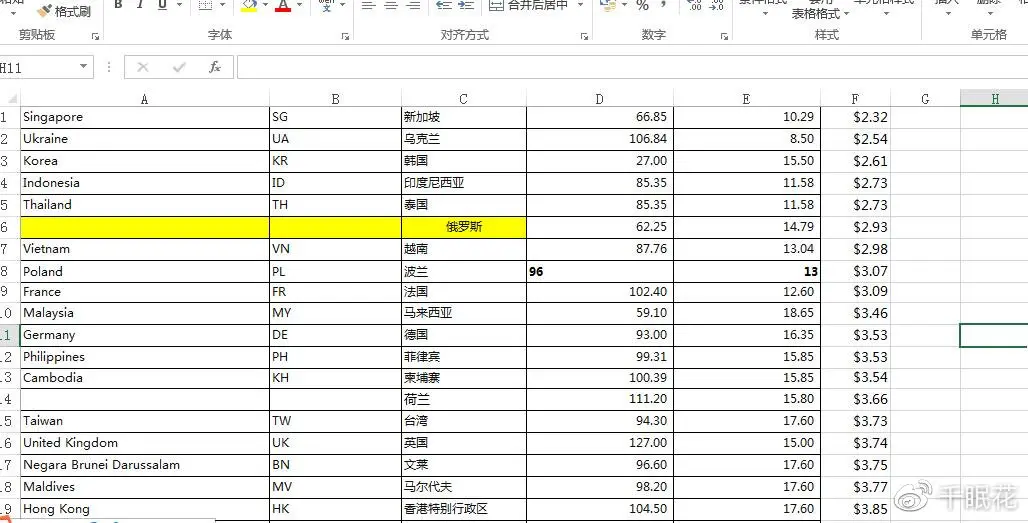Image resolution: width=1028 pixels, height=523 pixels.
Task: Open the phonetic guide (wén 文) tool
Action: tap(327, 5)
